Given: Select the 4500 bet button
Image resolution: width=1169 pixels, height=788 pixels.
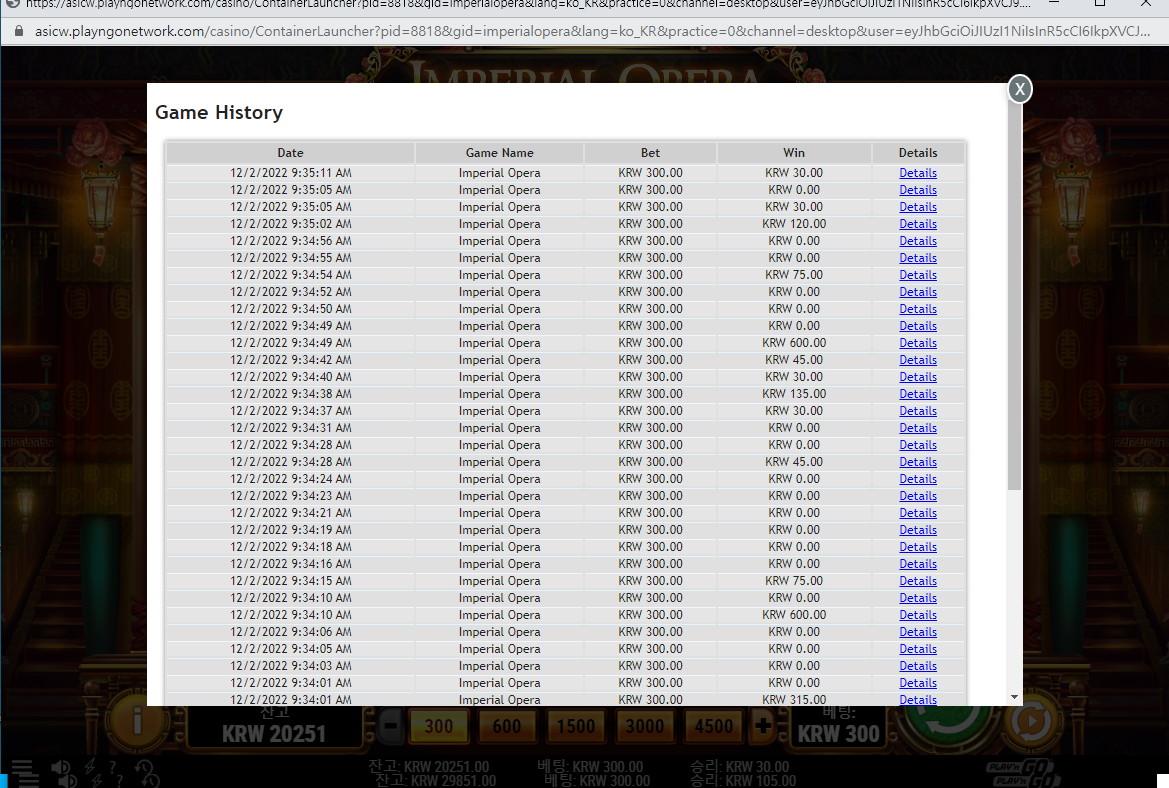Looking at the screenshot, I should [x=713, y=726].
